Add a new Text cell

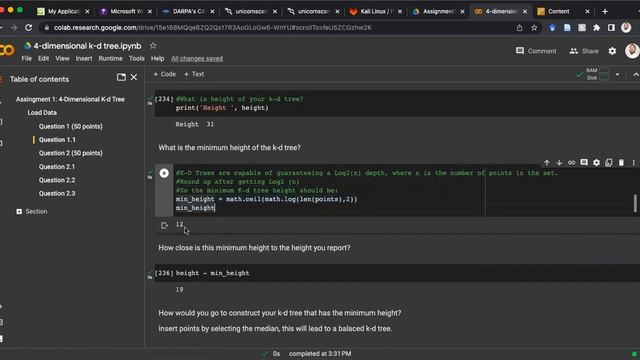click(x=194, y=74)
